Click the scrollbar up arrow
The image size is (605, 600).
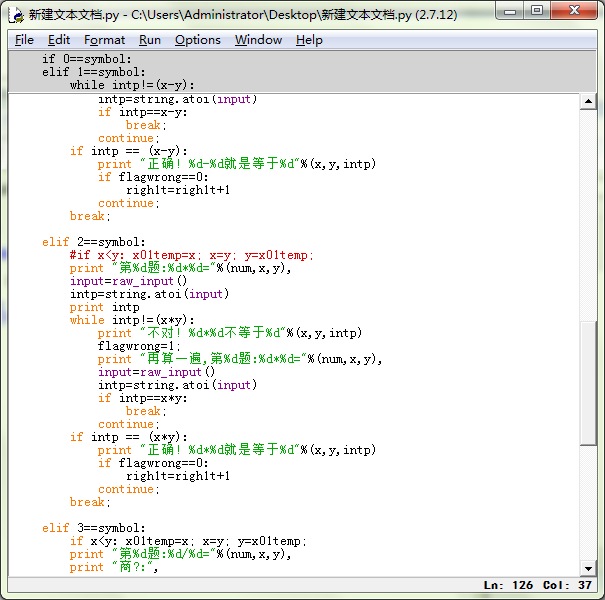[x=588, y=101]
